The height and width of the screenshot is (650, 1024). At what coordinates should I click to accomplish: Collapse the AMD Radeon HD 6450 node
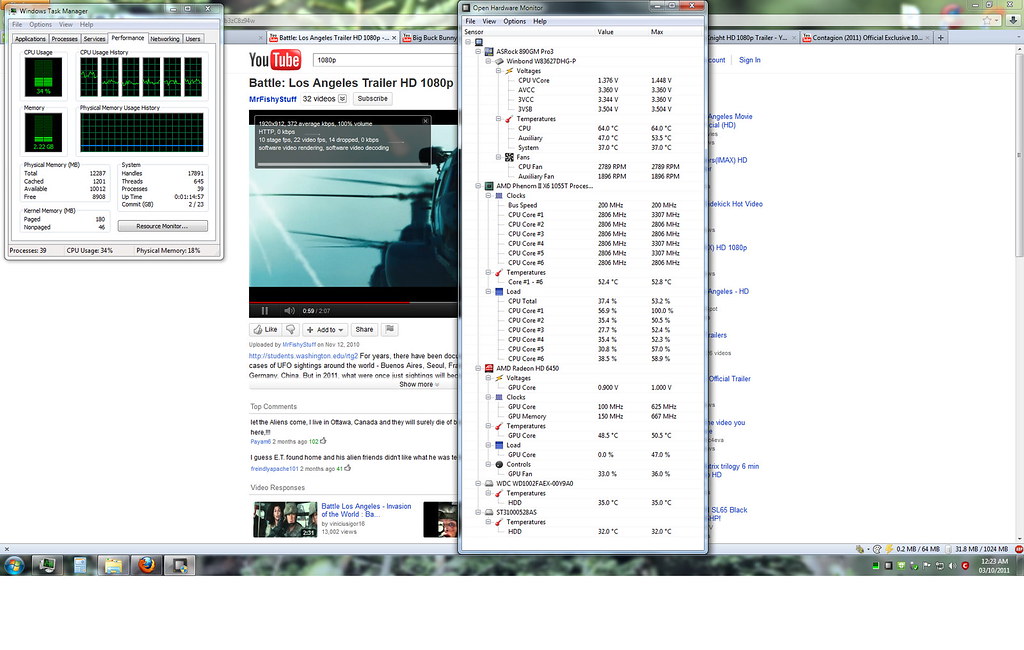478,368
